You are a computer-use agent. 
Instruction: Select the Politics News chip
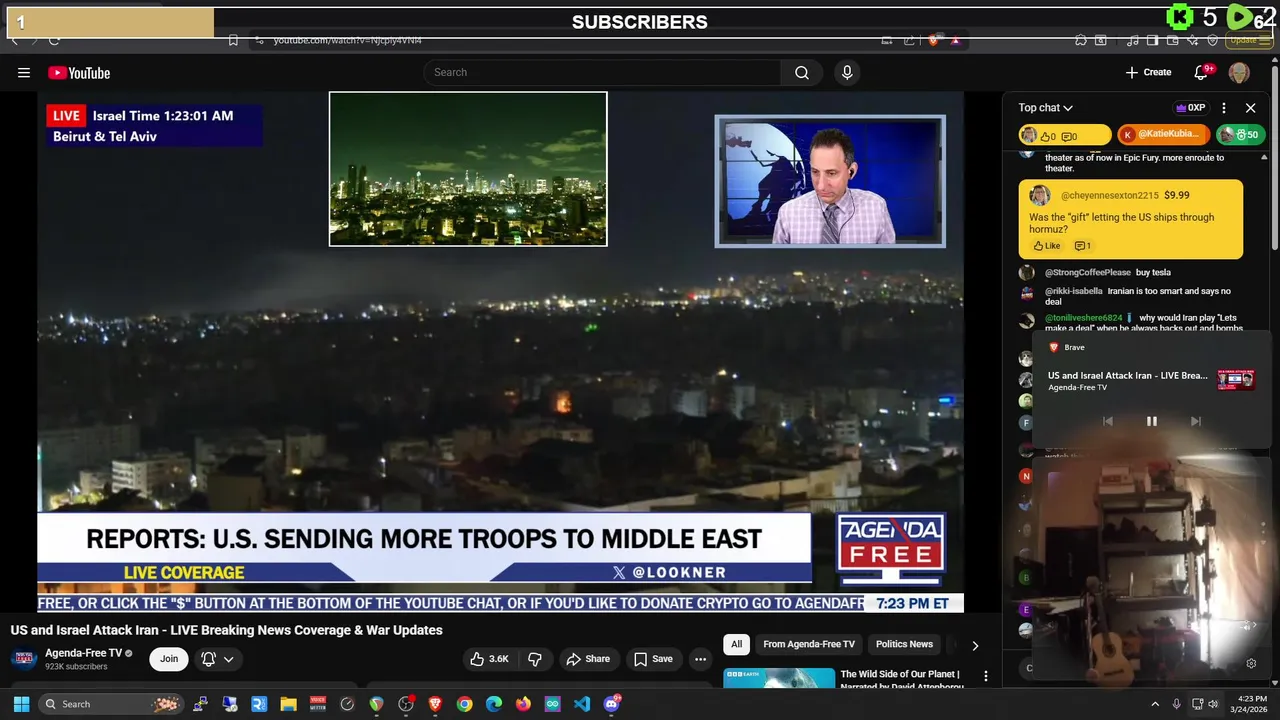[x=904, y=645]
